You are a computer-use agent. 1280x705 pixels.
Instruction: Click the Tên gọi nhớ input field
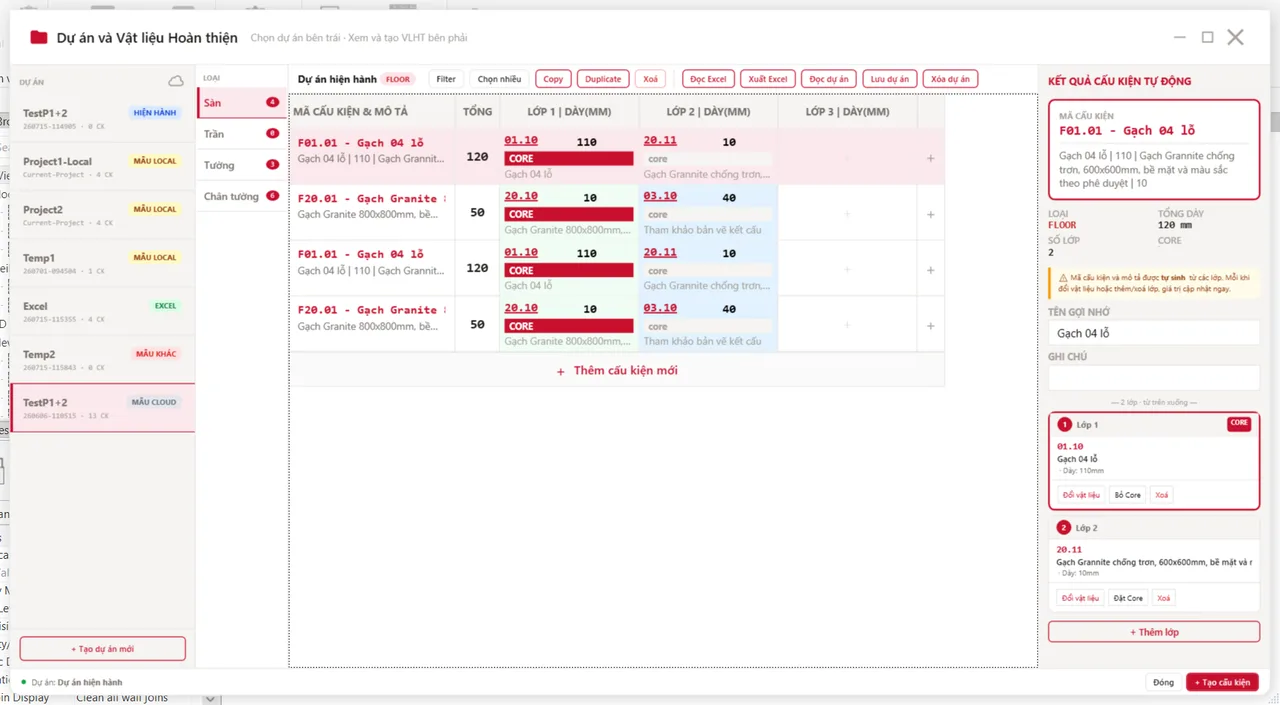[x=1154, y=333]
